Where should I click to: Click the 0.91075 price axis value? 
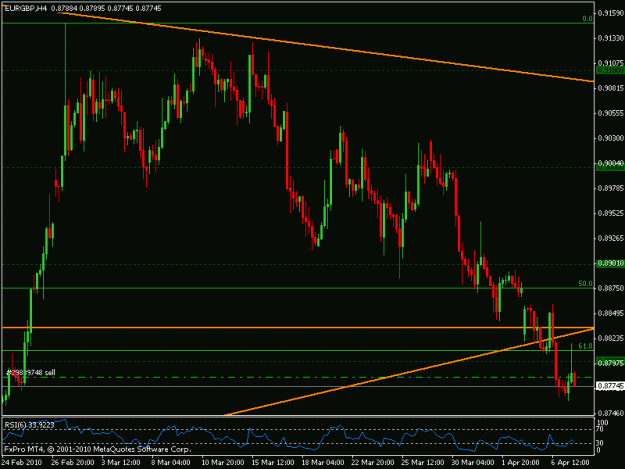[x=611, y=63]
